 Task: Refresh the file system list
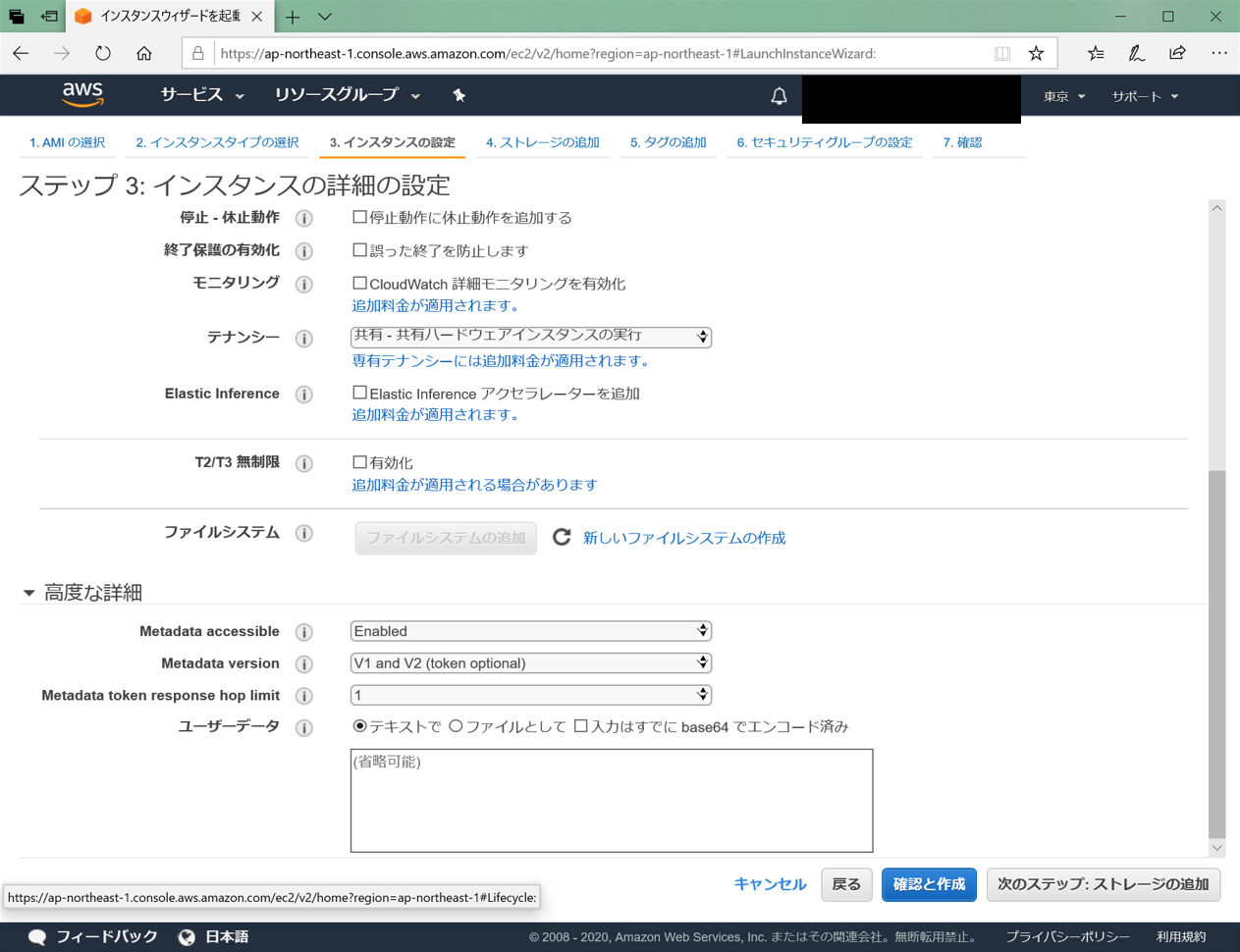[x=562, y=537]
